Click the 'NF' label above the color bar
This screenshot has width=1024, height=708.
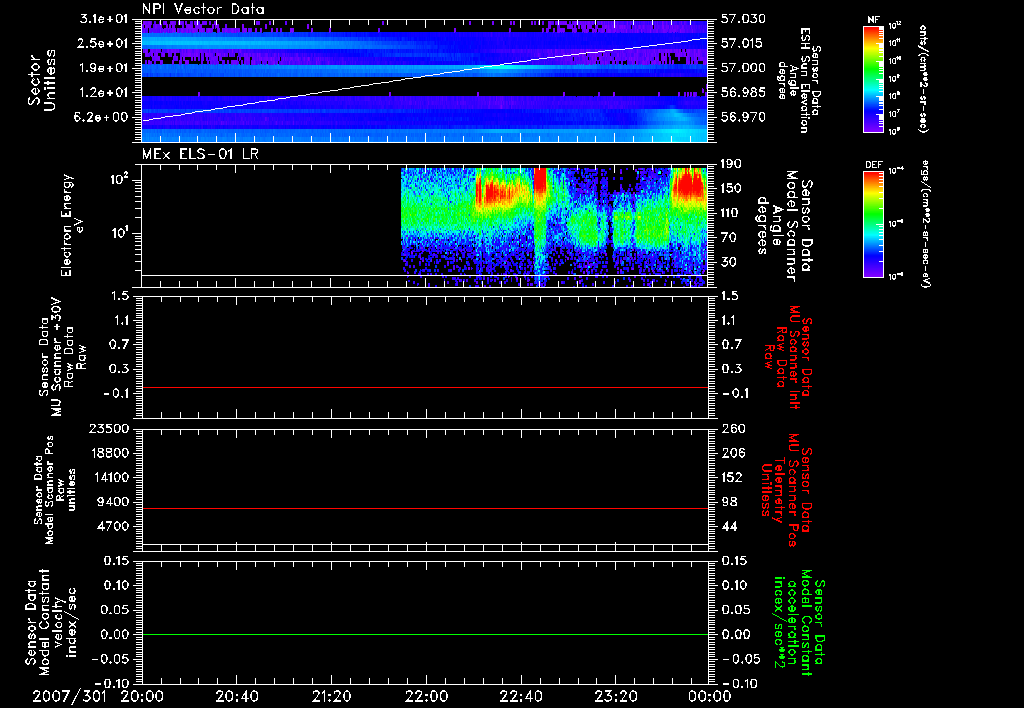873,20
